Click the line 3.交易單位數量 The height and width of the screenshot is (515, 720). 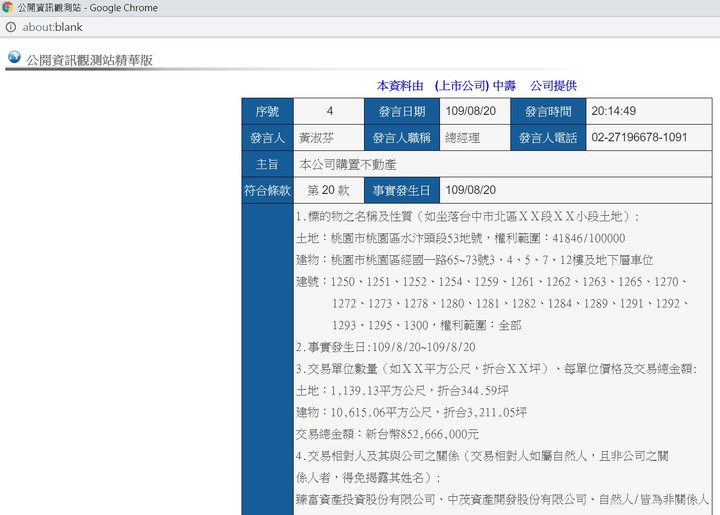click(497, 369)
